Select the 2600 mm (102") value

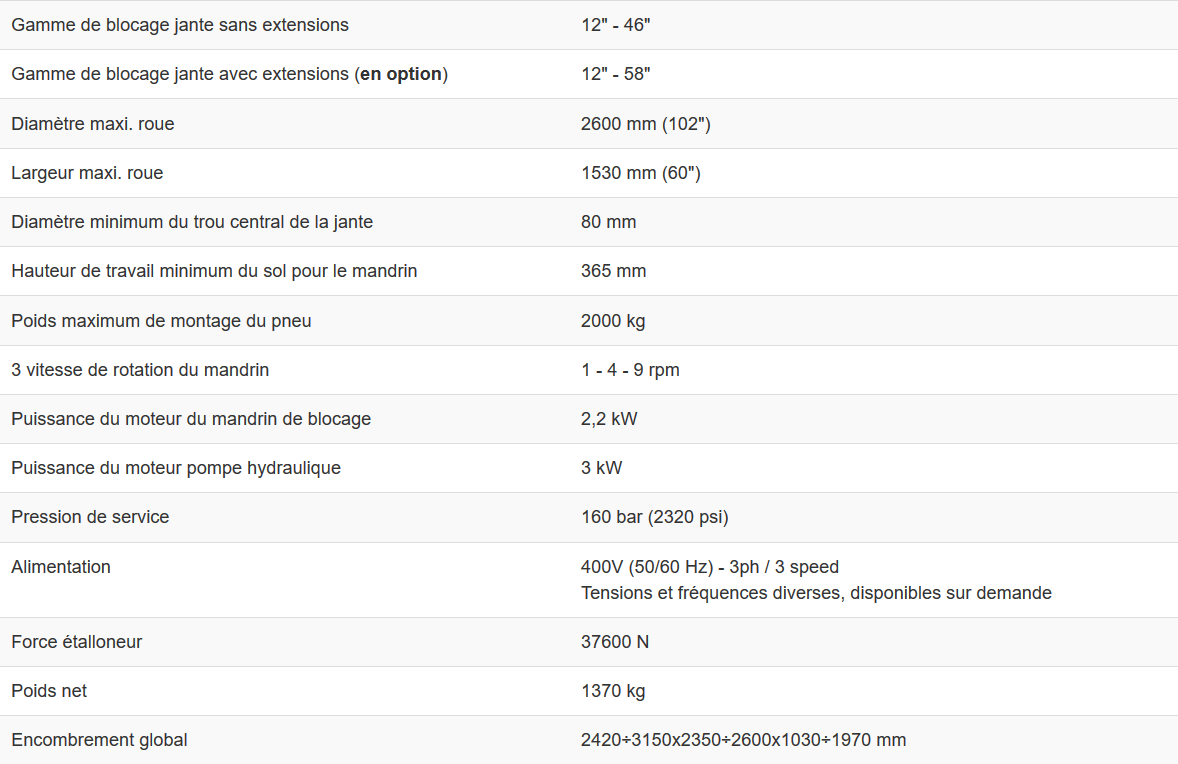tap(645, 124)
